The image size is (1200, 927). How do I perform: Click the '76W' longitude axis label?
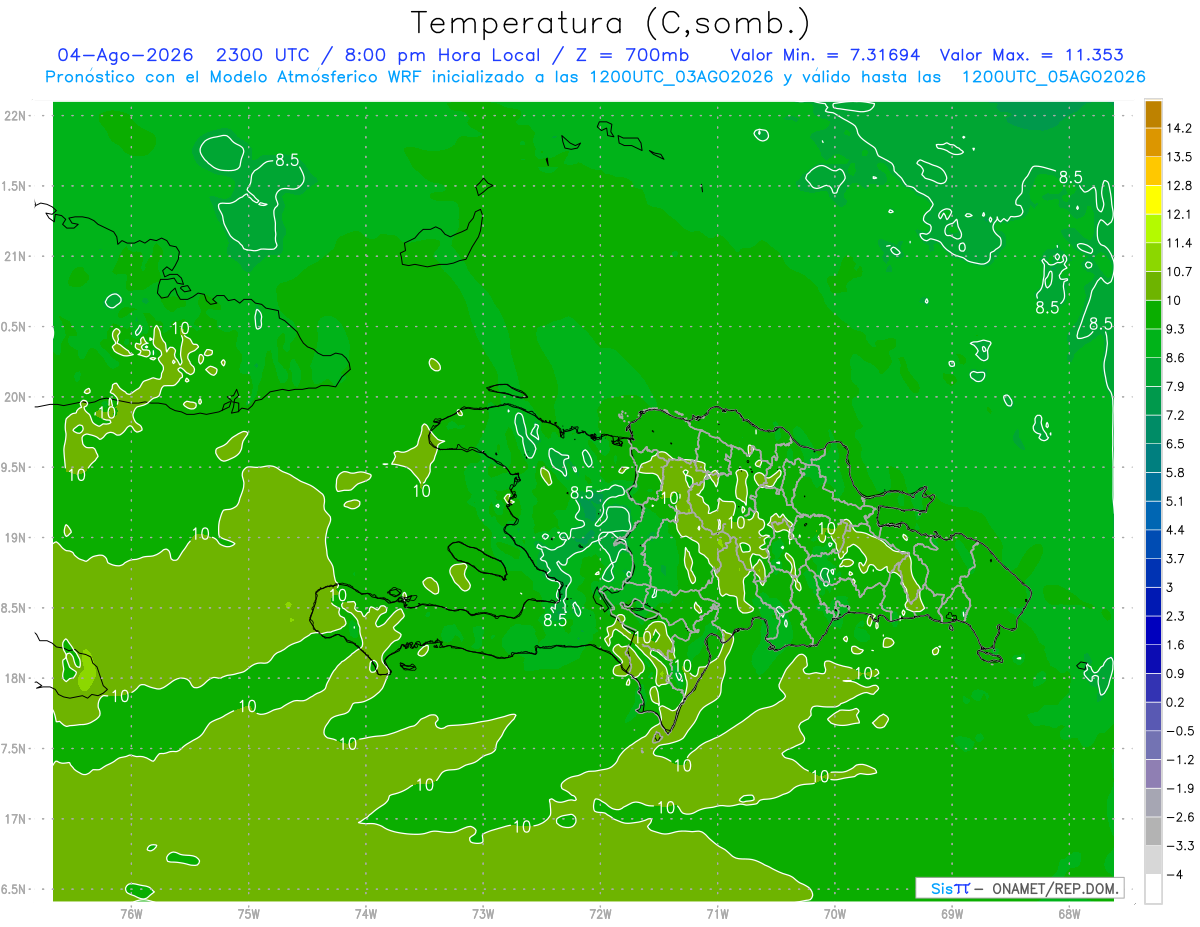(x=131, y=913)
